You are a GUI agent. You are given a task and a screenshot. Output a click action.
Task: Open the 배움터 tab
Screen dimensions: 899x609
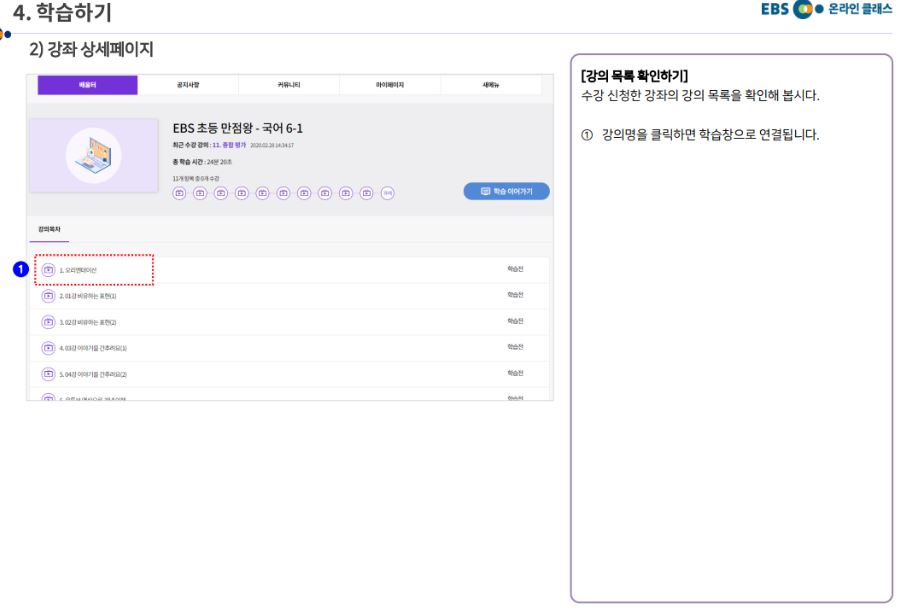87,85
